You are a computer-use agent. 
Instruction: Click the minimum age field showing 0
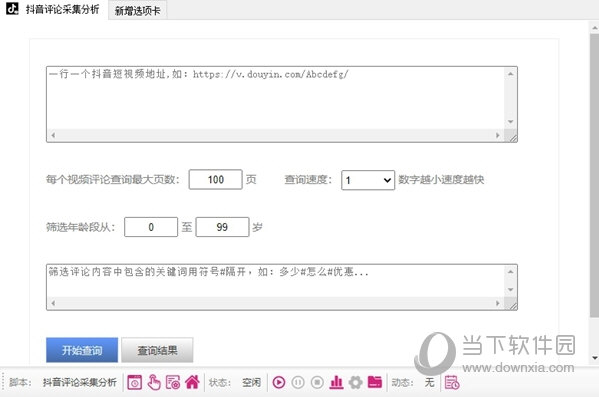pos(151,227)
